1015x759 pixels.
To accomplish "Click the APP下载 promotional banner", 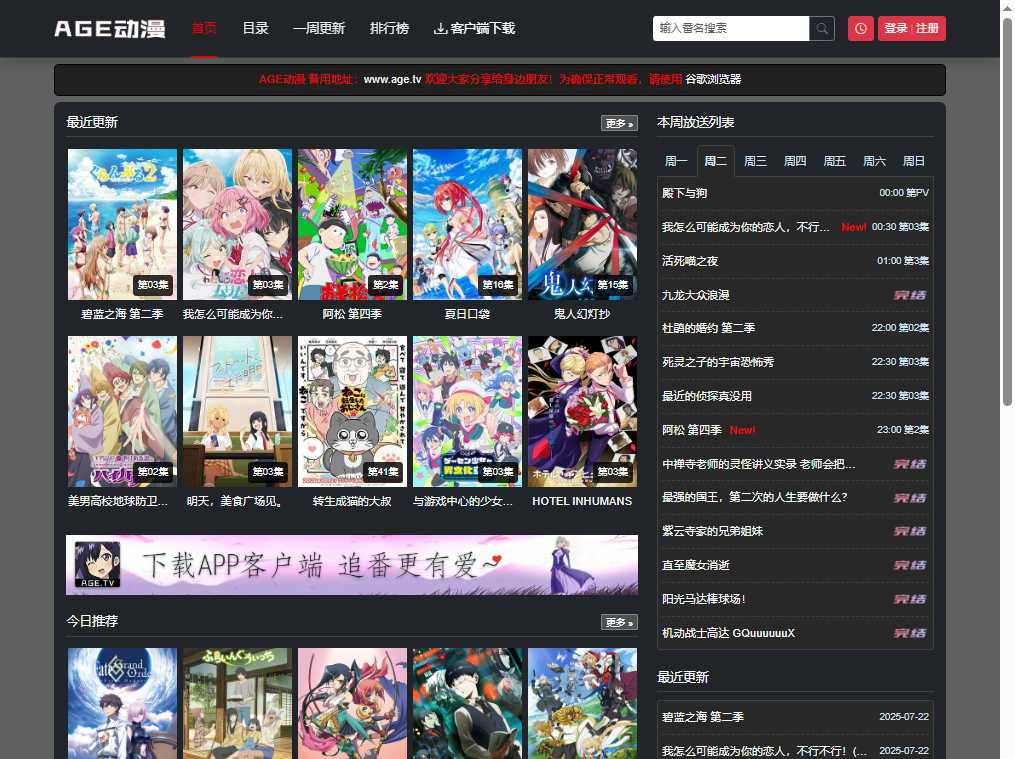I will (x=352, y=564).
